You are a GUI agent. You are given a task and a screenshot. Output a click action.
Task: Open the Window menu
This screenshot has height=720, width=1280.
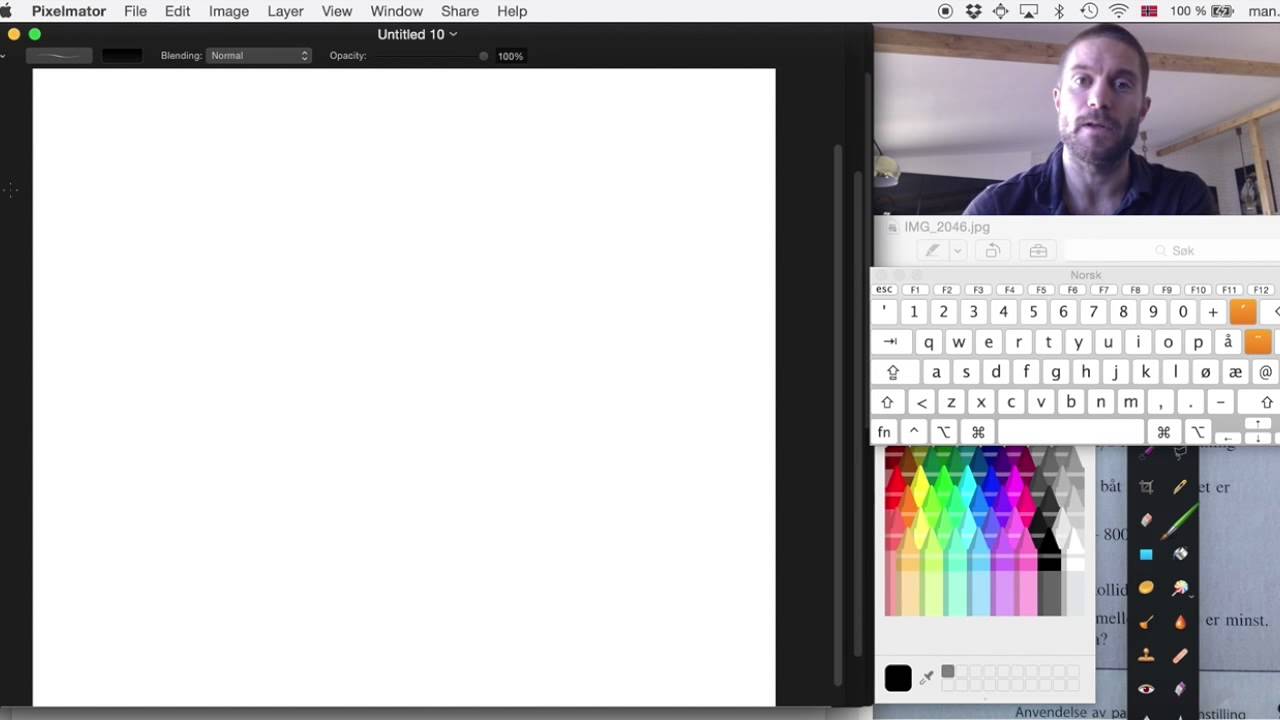click(396, 11)
